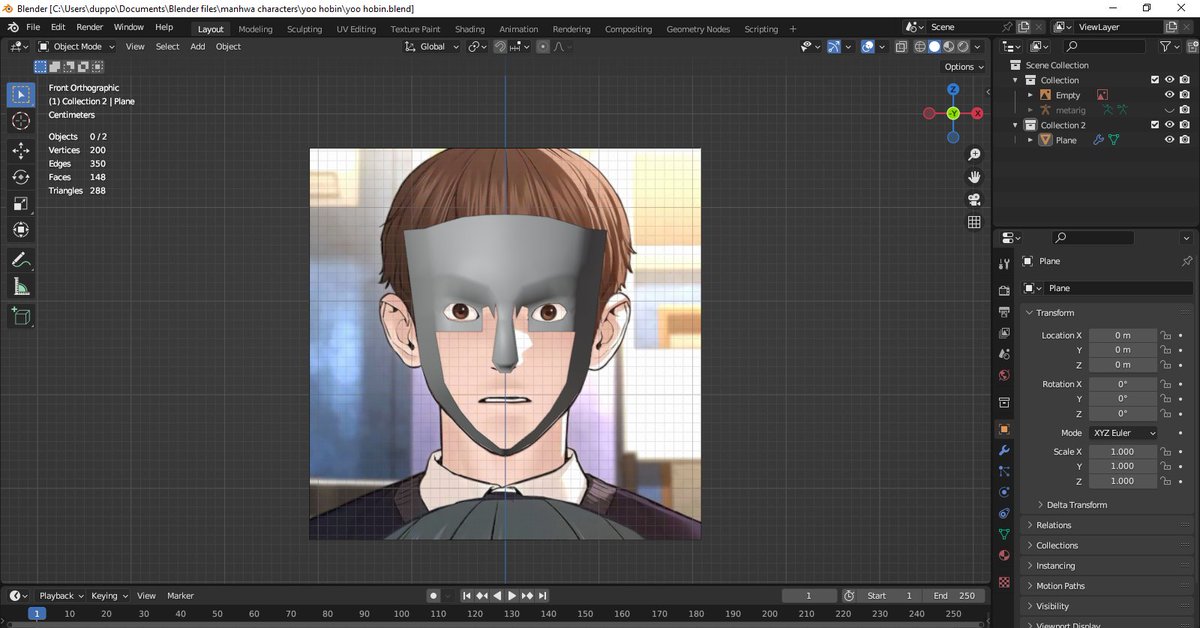Open the Particles properties tab
This screenshot has height=628, width=1200.
click(1004, 471)
